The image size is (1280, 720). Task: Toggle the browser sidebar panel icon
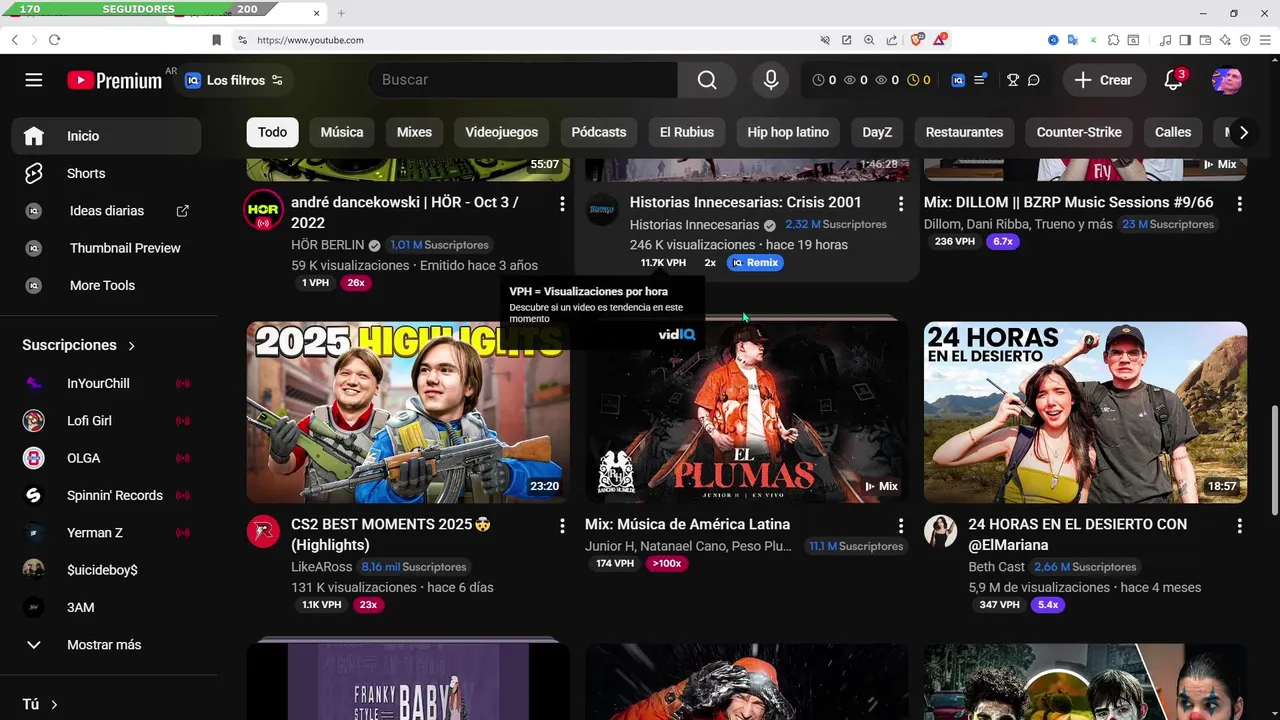point(1185,40)
